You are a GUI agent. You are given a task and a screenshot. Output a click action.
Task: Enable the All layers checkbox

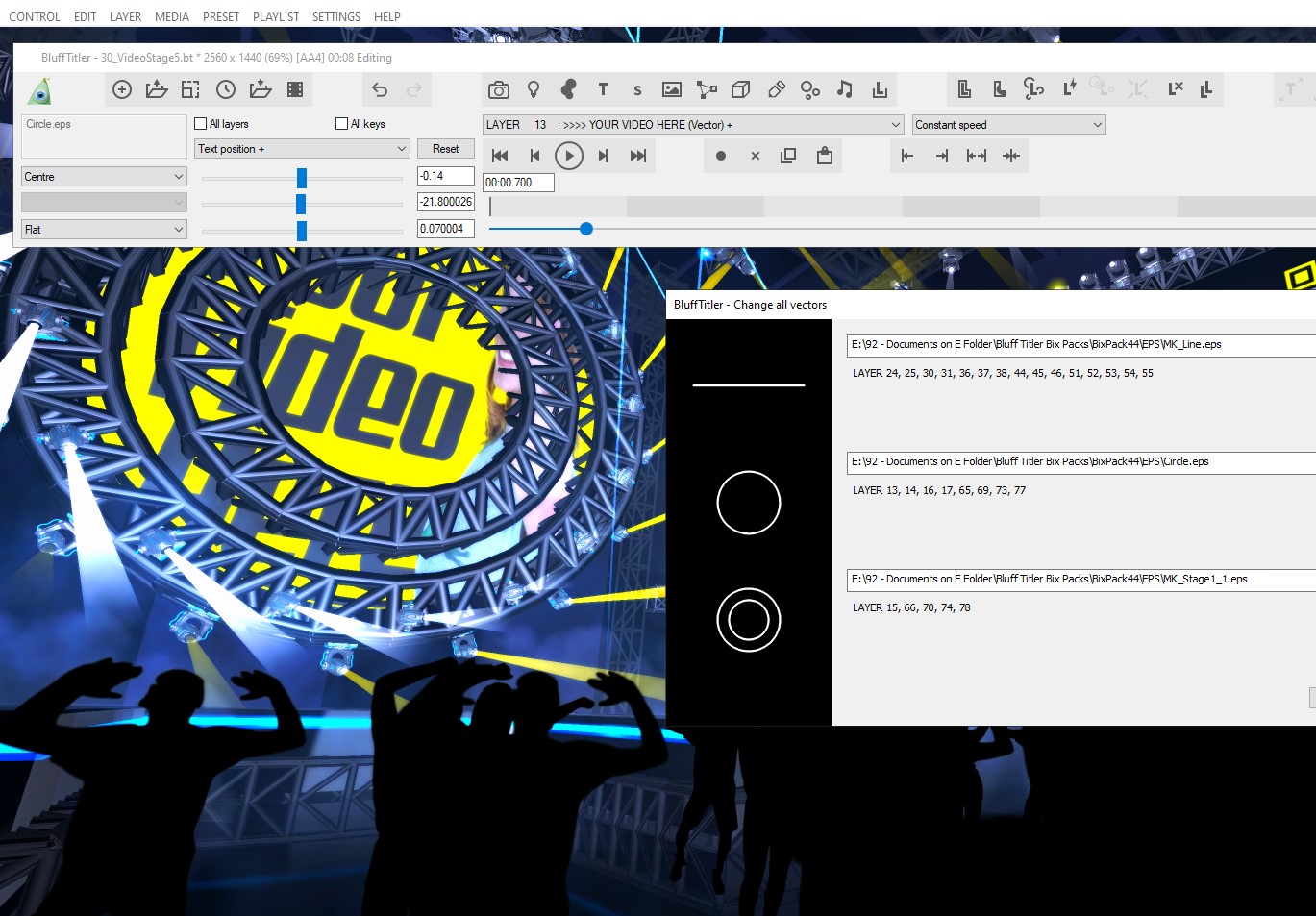201,124
